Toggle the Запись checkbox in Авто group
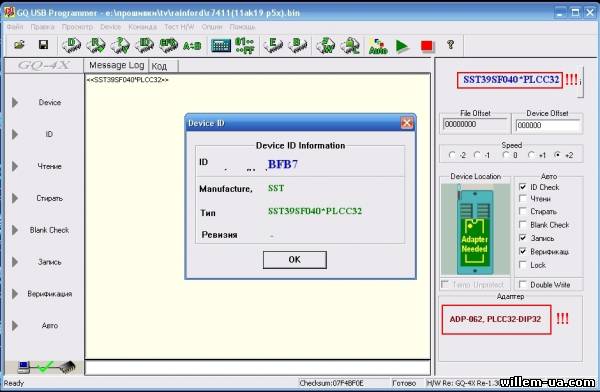Screen dimensions: 600x392 (523, 238)
